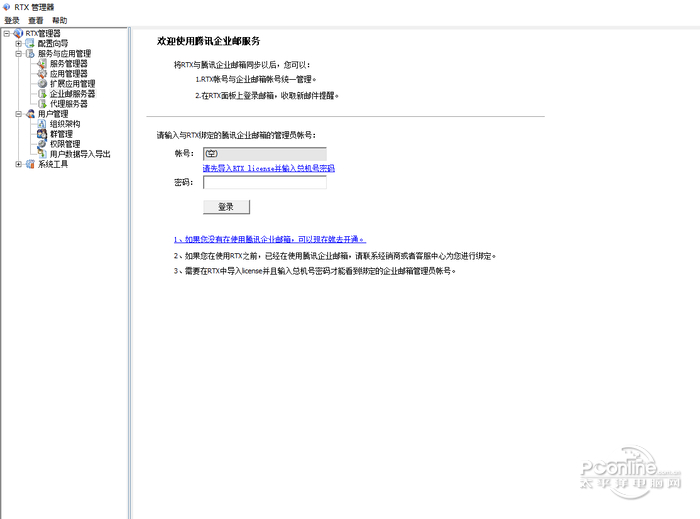Open 用户数据导入导出 tree item
Viewport: 700px width, 519px height.
80,154
